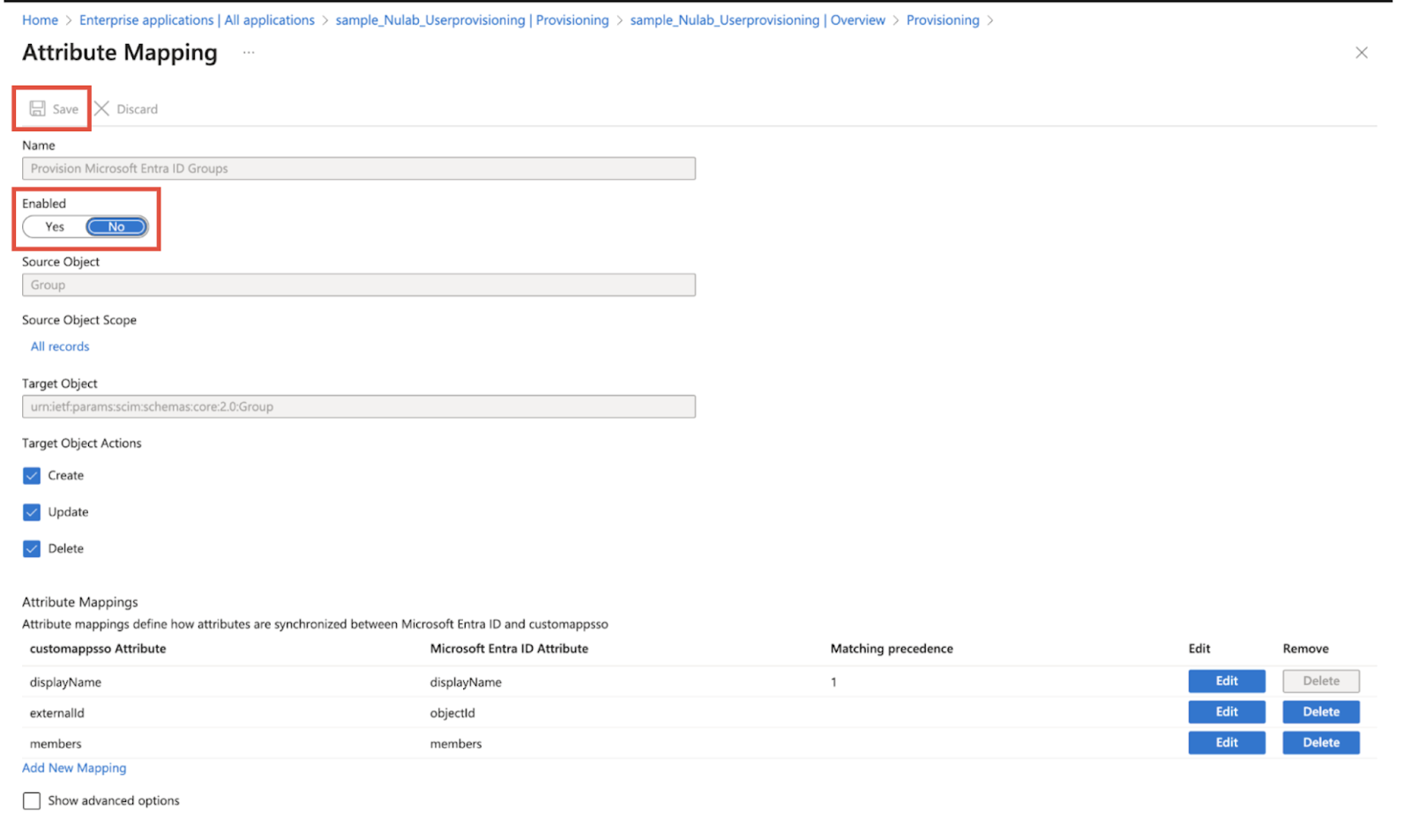Click the Source Object field
Image resolution: width=1411 pixels, height=840 pixels.
359,285
